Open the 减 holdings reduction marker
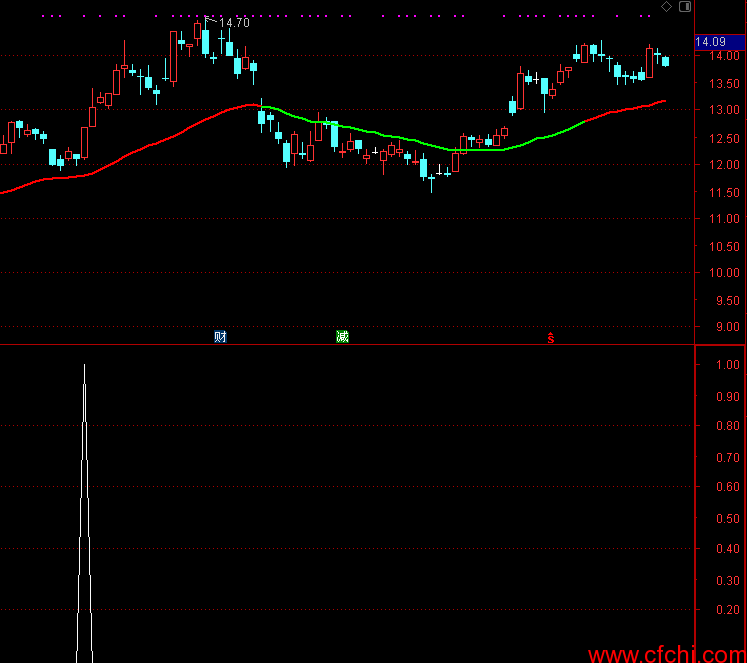Viewport: 747px width, 663px height. [x=342, y=337]
